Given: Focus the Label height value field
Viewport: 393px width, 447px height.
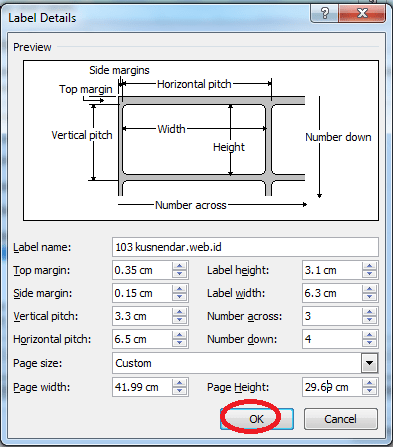Looking at the screenshot, I should click(x=332, y=270).
